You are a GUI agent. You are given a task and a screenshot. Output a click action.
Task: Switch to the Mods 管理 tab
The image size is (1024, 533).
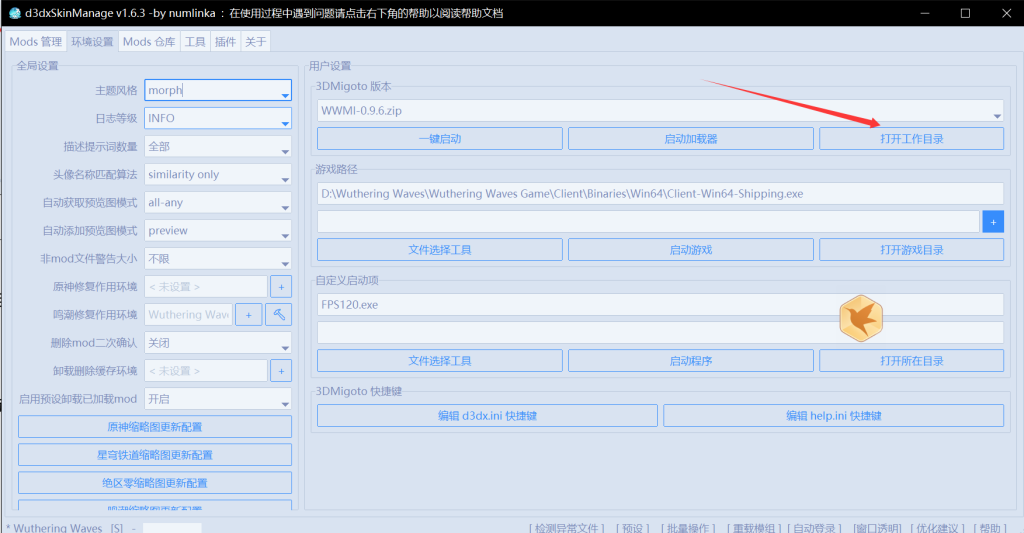(x=36, y=41)
